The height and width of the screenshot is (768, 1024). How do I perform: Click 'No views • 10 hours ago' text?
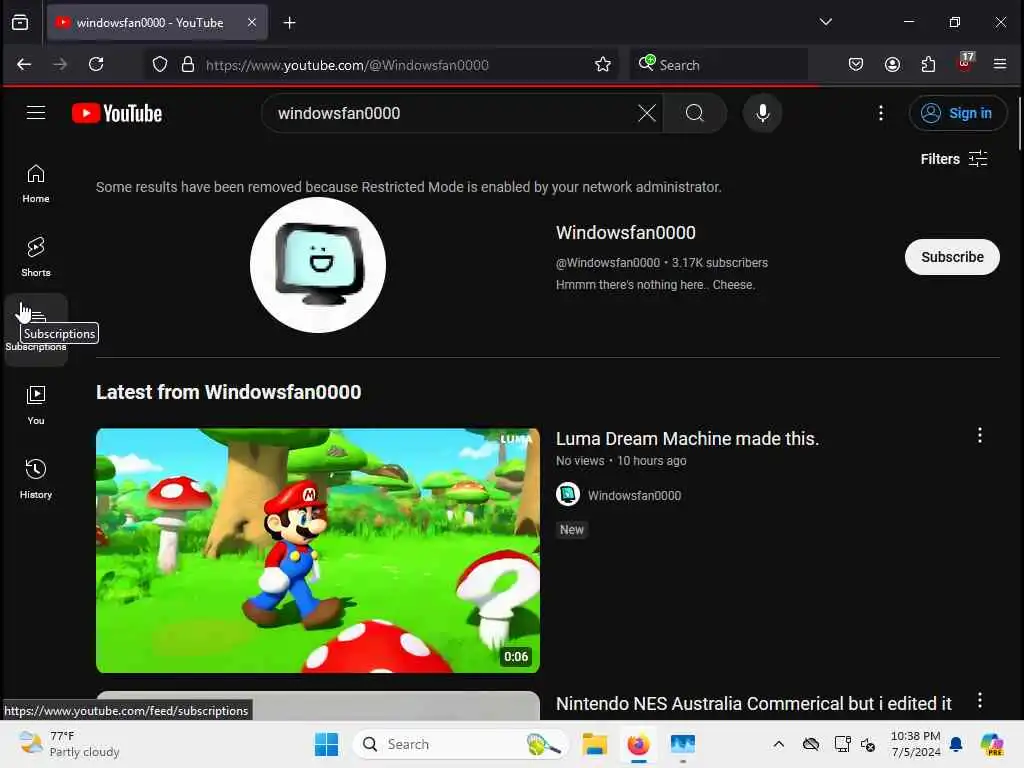pyautogui.click(x=621, y=460)
